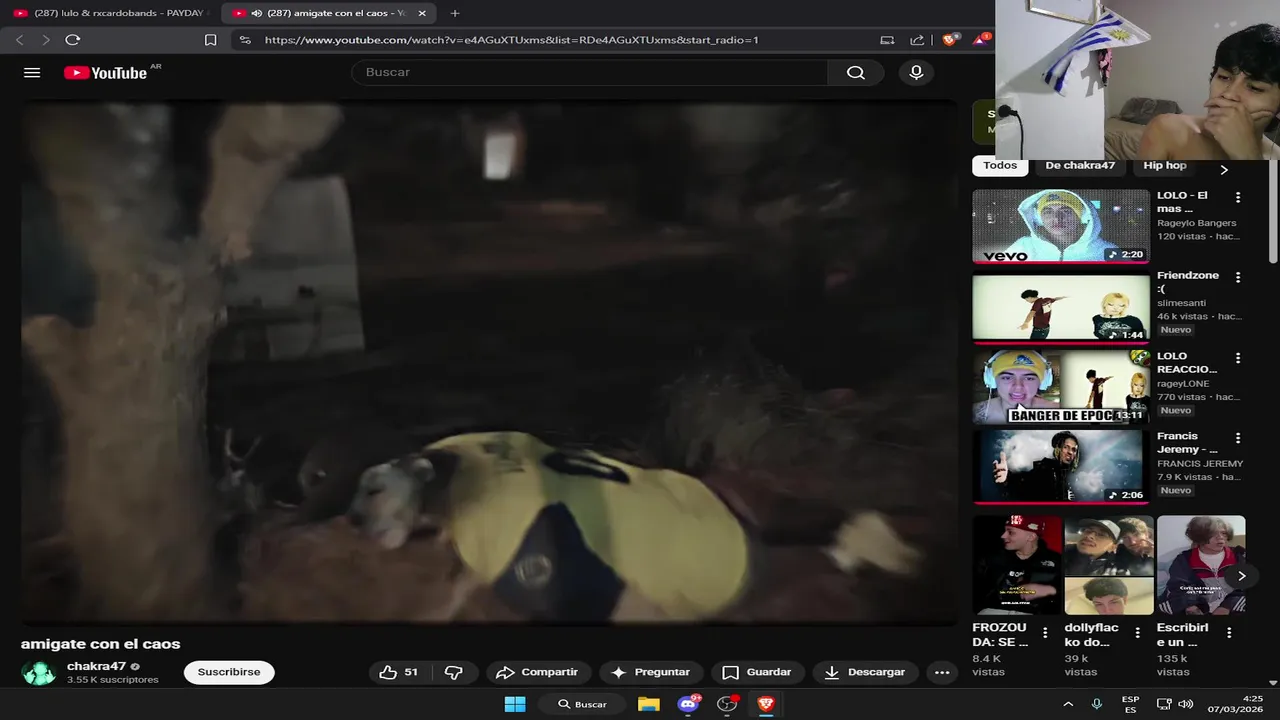Bookmark this page with the bookmark icon
1280x720 pixels.
tap(210, 40)
